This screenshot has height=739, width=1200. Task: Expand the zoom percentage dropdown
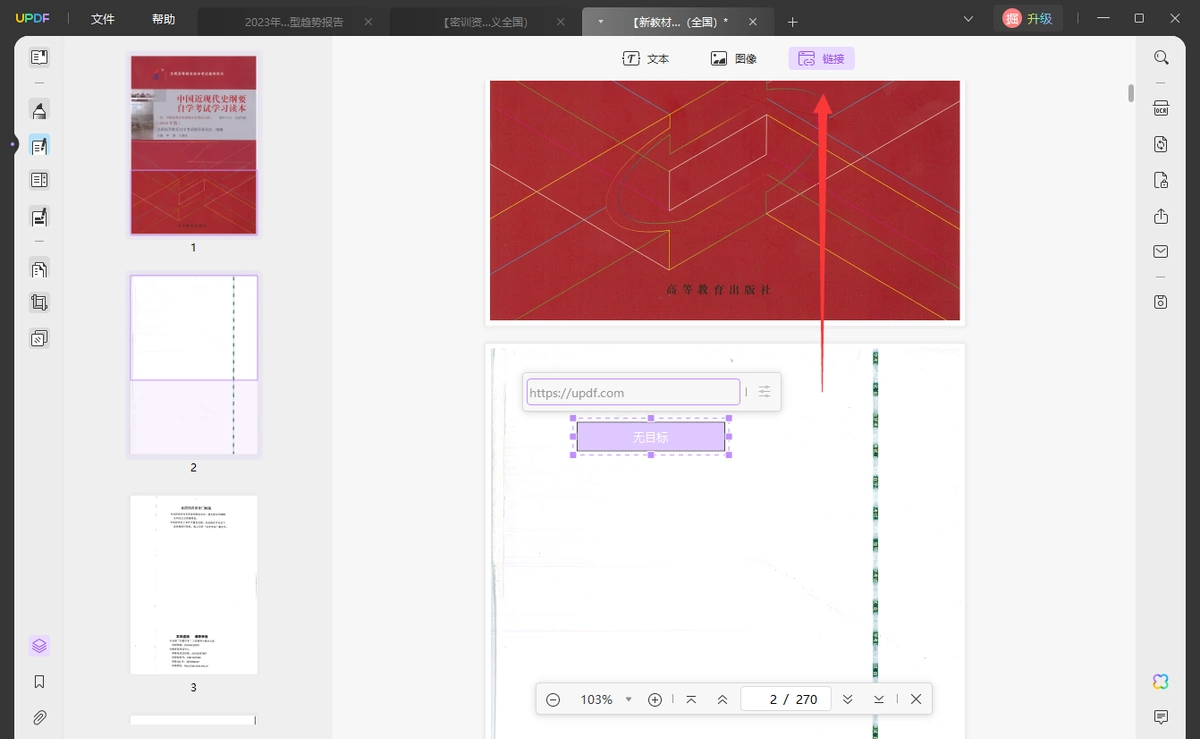[628, 700]
